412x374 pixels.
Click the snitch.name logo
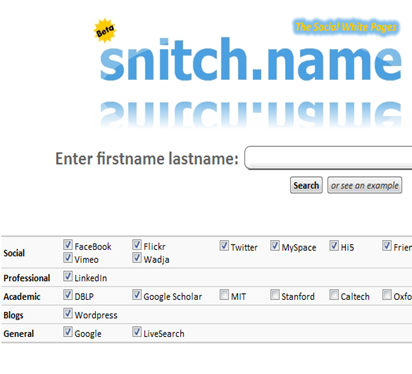point(251,59)
